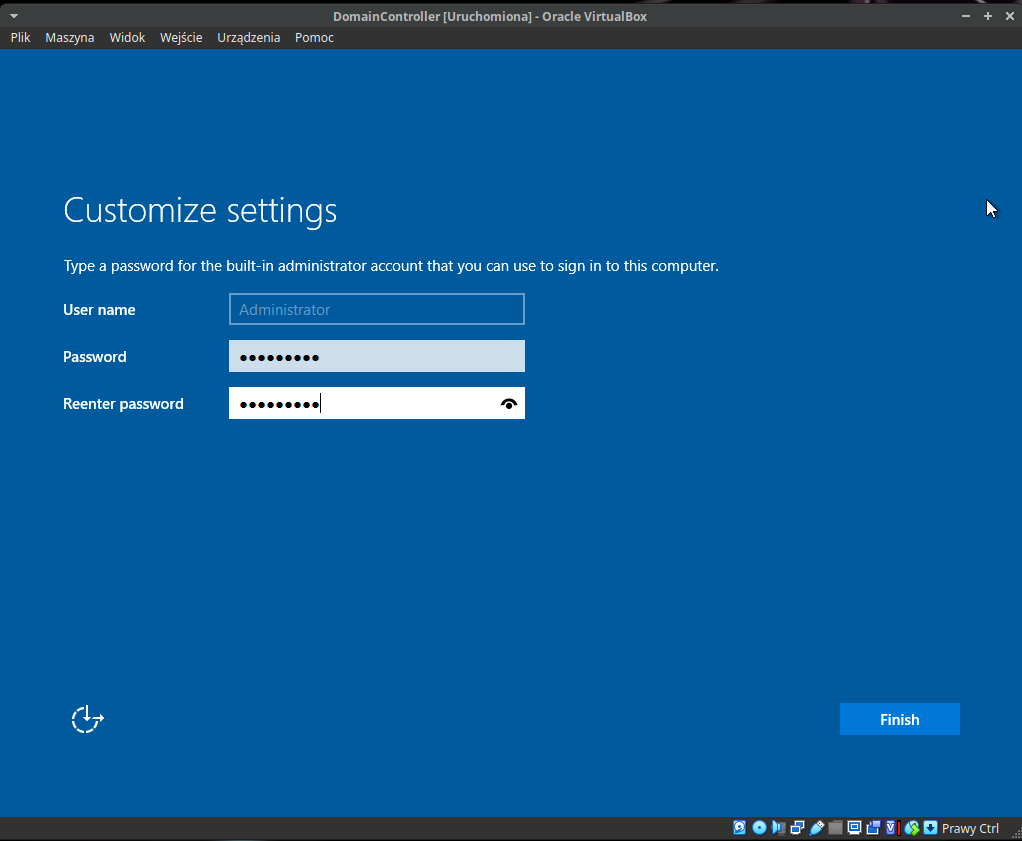Click the shared folders status icon

[x=836, y=827]
